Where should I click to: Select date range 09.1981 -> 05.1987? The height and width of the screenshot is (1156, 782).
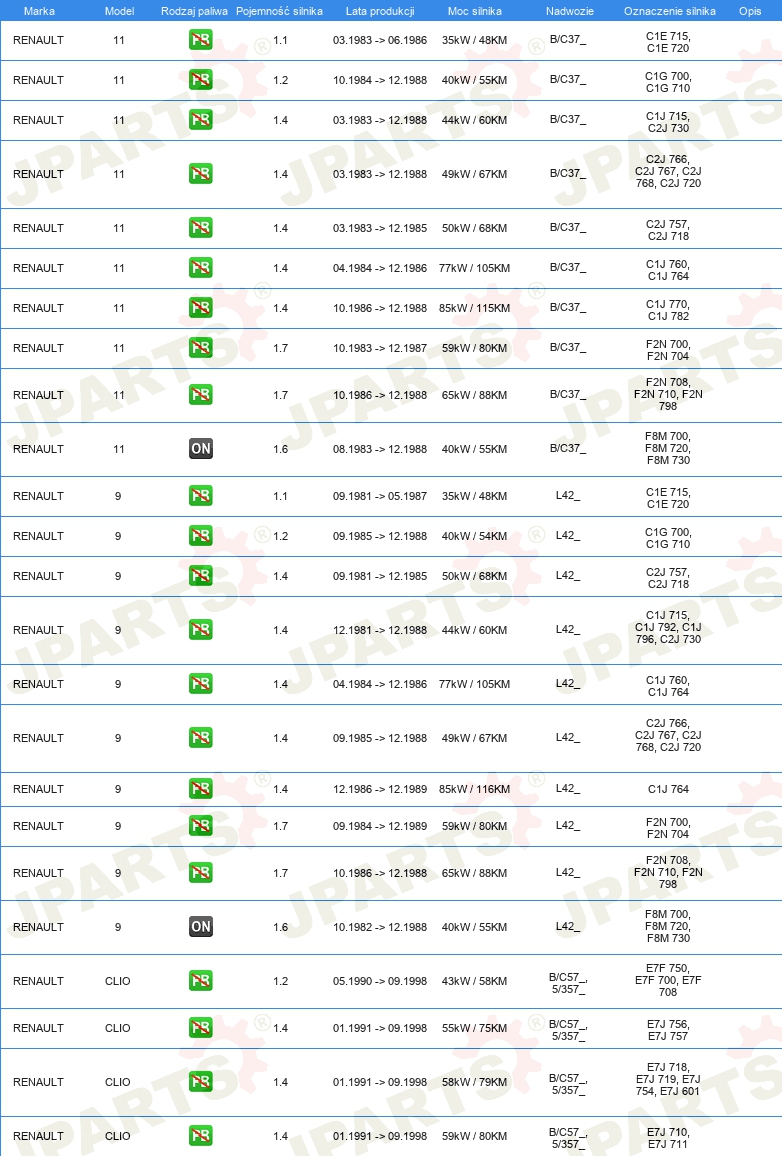click(x=380, y=496)
